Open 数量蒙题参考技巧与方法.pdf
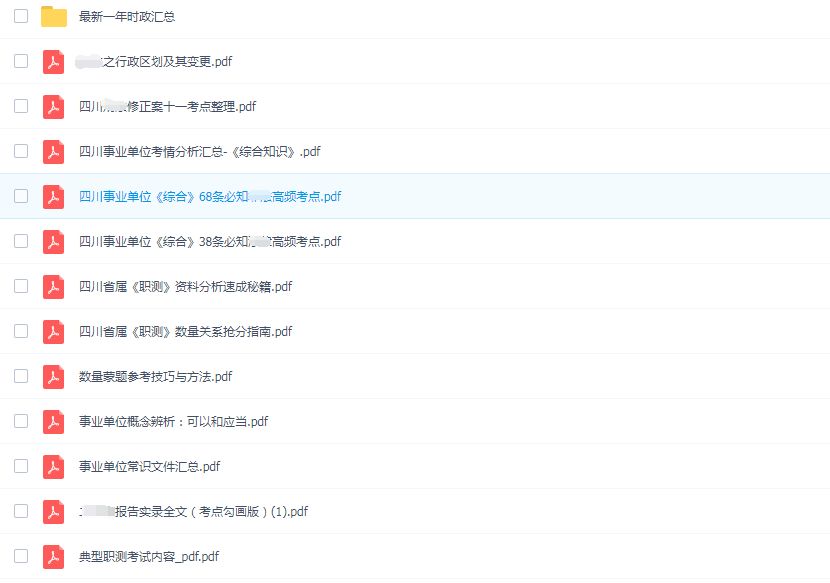The width and height of the screenshot is (830, 583). [x=156, y=376]
